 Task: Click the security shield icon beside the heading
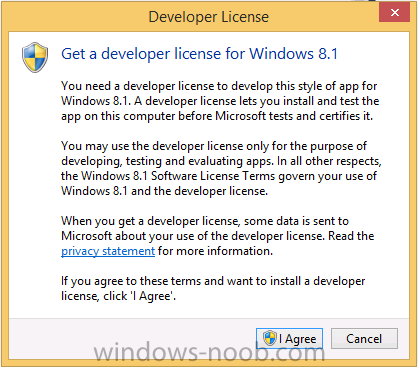pyautogui.click(x=35, y=57)
